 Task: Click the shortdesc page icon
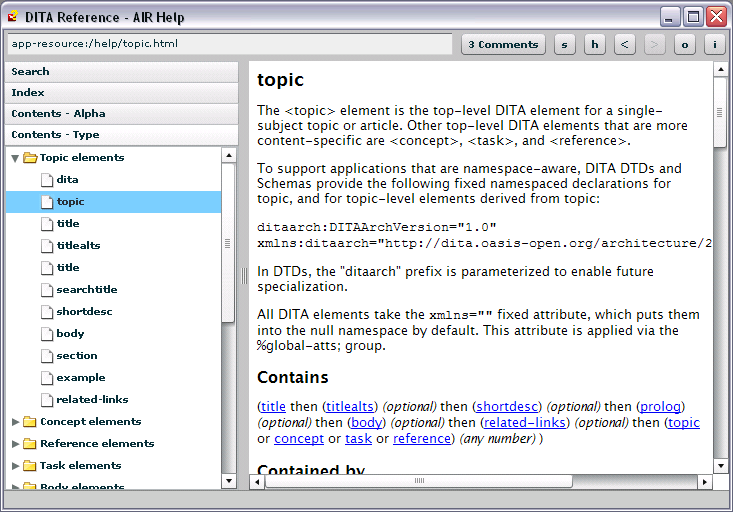click(47, 312)
